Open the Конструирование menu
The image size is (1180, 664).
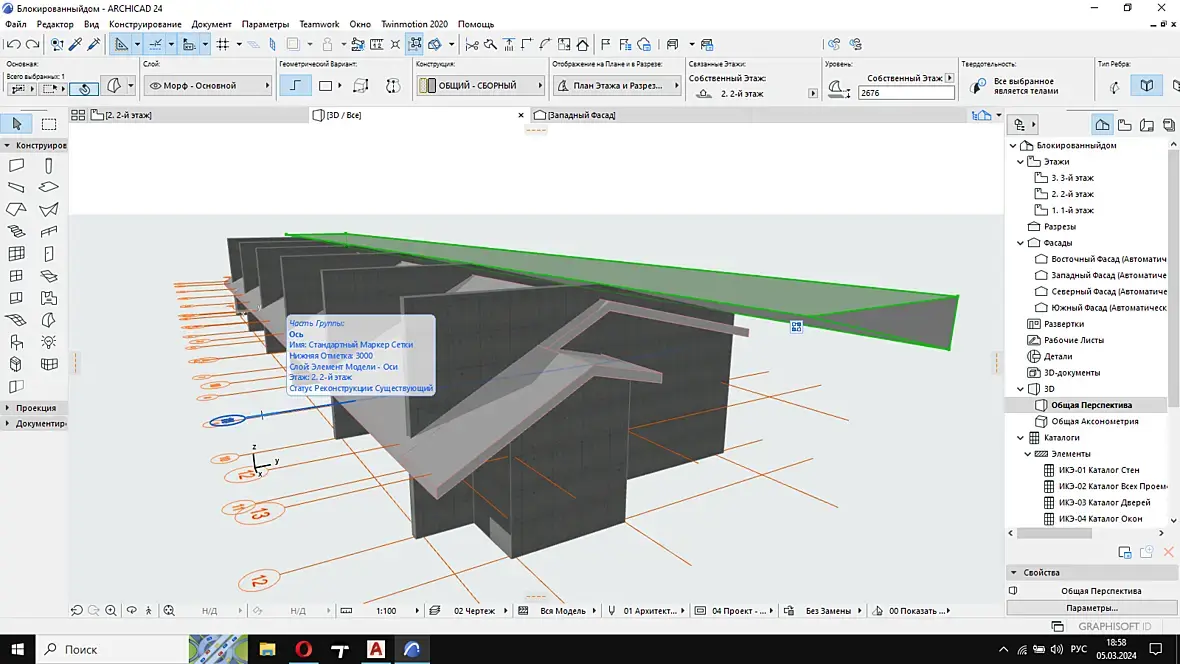point(145,24)
